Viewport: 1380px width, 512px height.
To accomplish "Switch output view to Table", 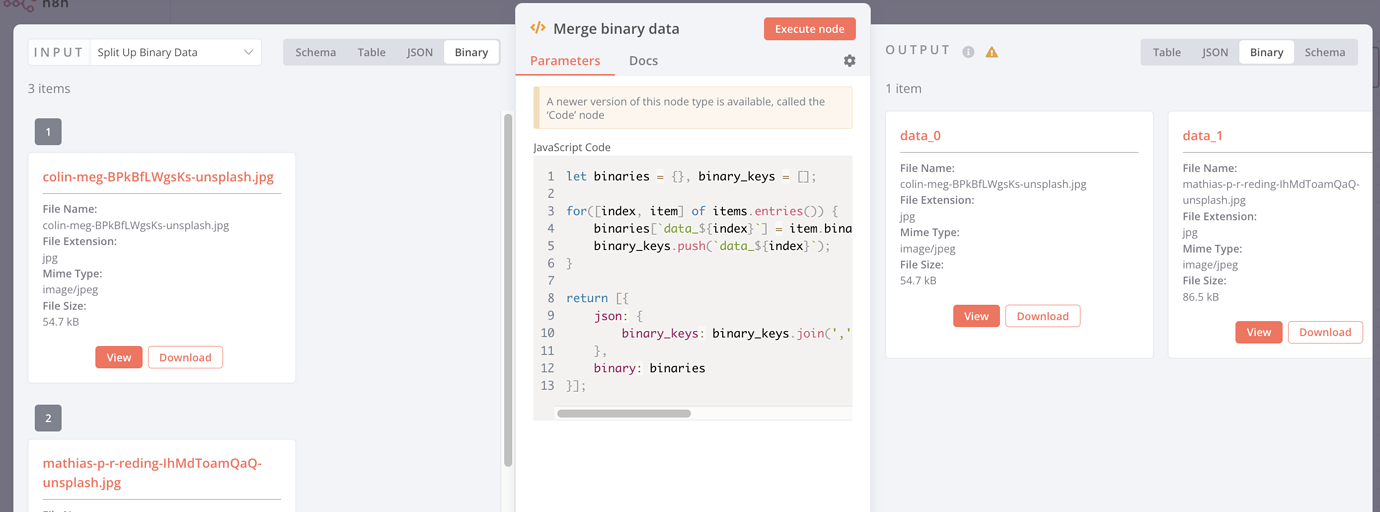I will 1166,52.
